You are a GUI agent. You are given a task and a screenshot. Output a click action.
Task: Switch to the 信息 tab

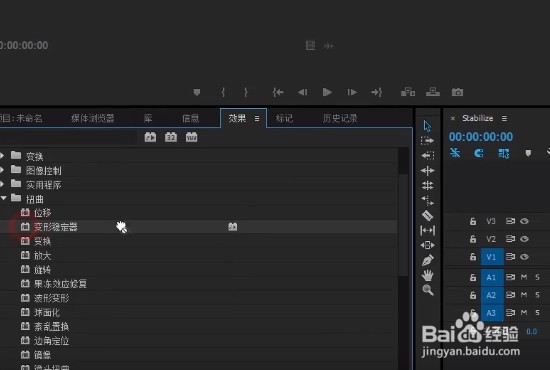[x=190, y=118]
